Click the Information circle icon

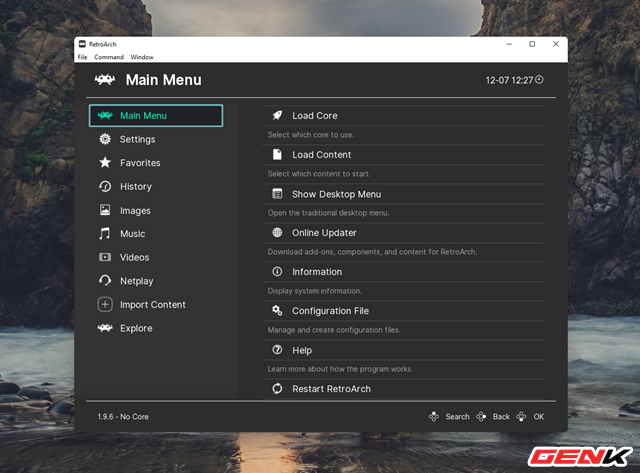pyautogui.click(x=277, y=271)
